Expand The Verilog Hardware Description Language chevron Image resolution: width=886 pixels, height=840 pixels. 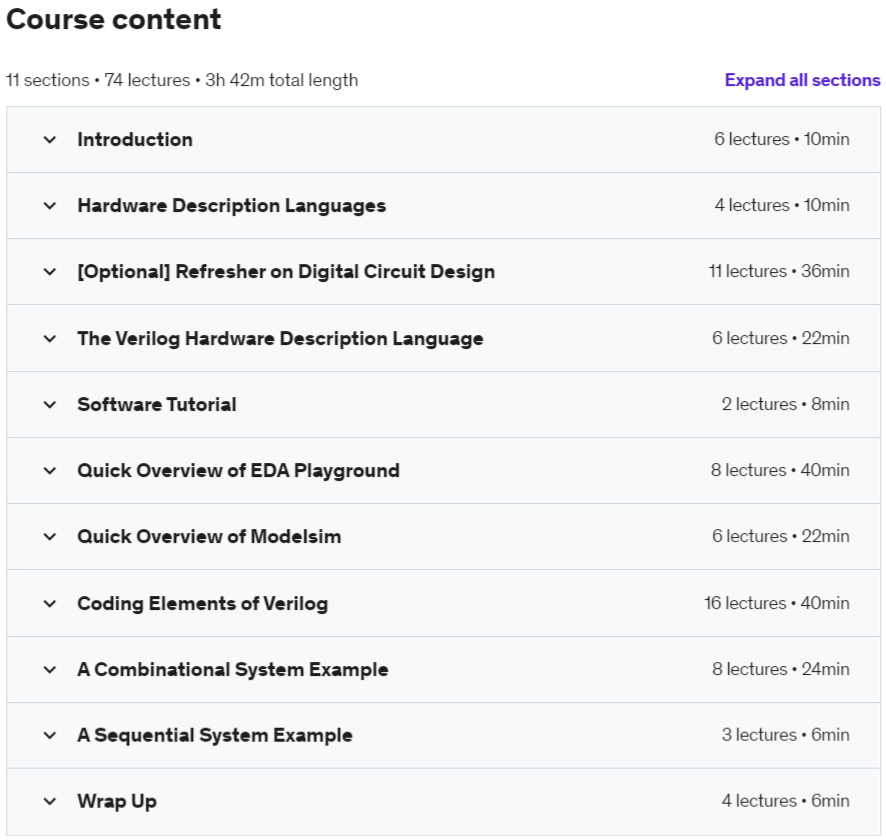[50, 338]
